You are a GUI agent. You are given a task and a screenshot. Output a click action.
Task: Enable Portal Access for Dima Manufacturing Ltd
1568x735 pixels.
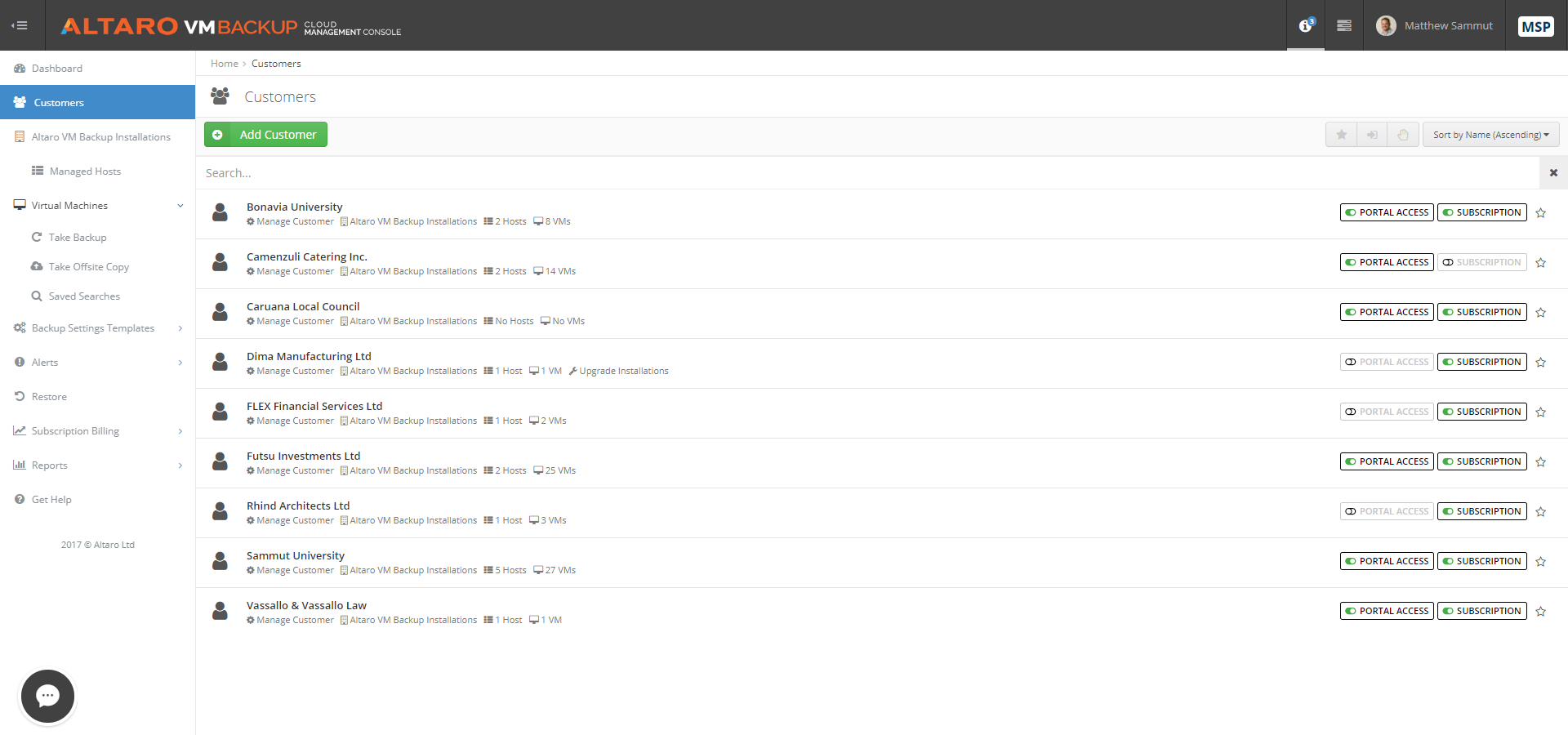pyautogui.click(x=1387, y=362)
